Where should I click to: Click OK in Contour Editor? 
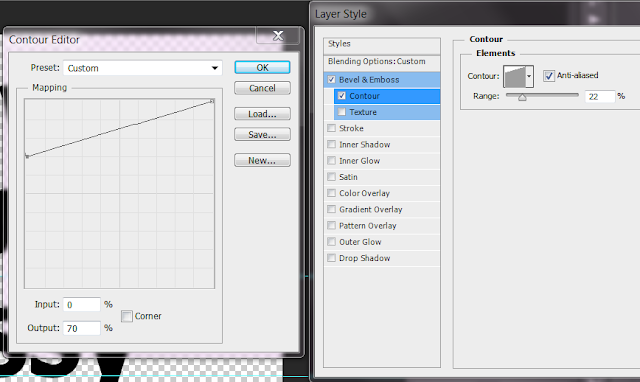262,67
